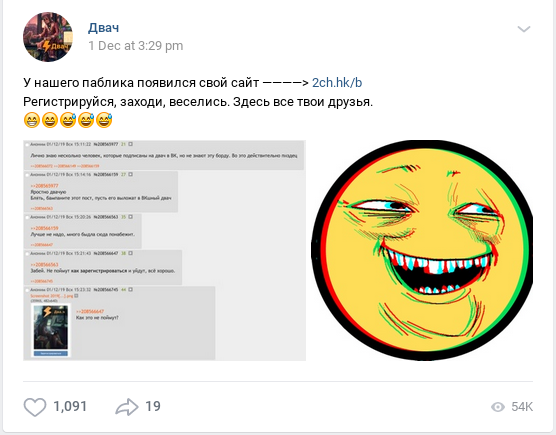The height and width of the screenshot is (435, 556).
Task: Click the last sweat-smile emoji
Action: tap(104, 120)
